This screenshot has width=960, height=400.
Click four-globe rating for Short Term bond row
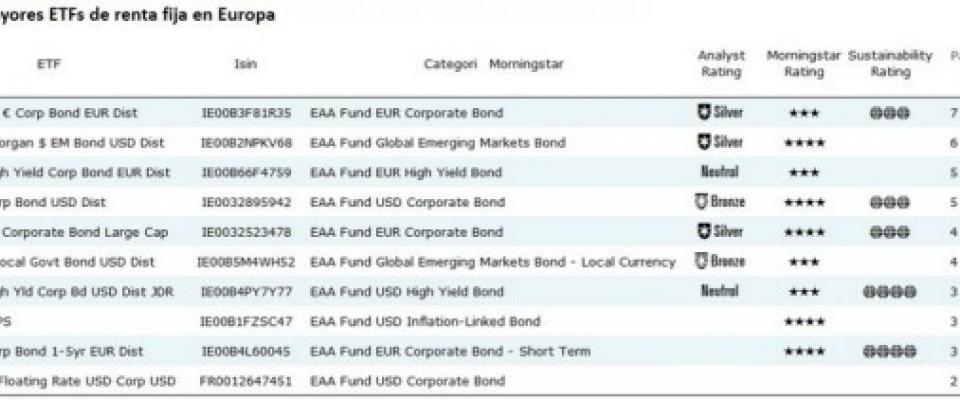point(890,352)
